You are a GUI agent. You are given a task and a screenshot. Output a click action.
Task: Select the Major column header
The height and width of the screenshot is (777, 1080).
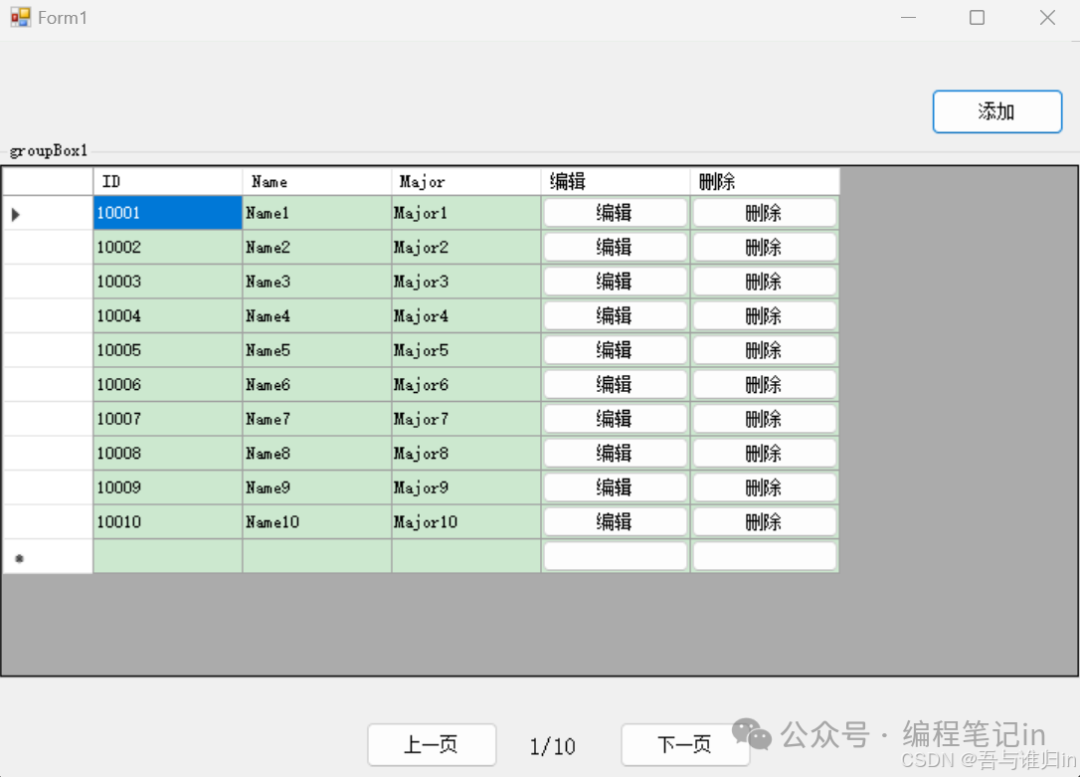tap(465, 182)
